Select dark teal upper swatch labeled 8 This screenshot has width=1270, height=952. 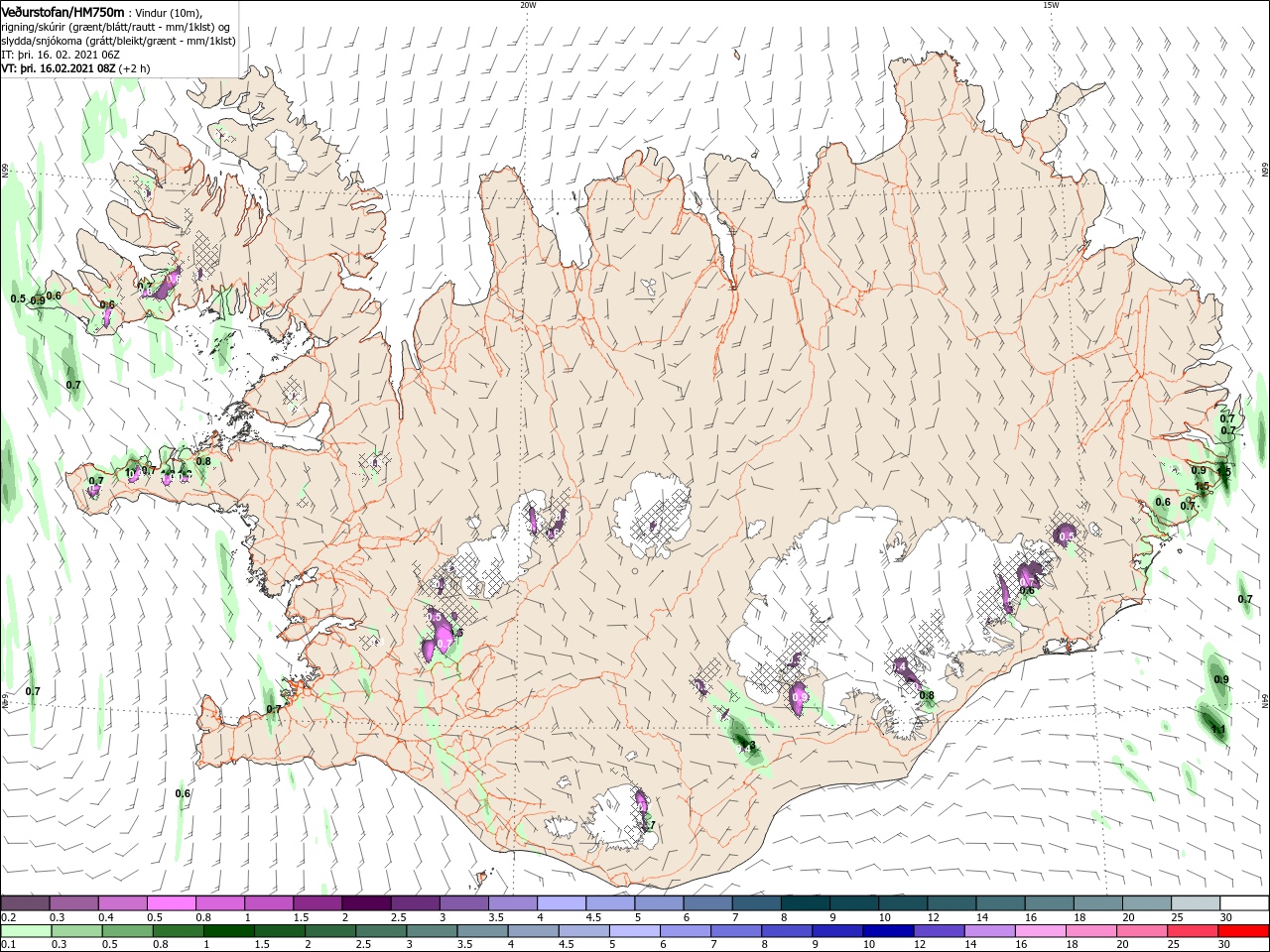(806, 903)
